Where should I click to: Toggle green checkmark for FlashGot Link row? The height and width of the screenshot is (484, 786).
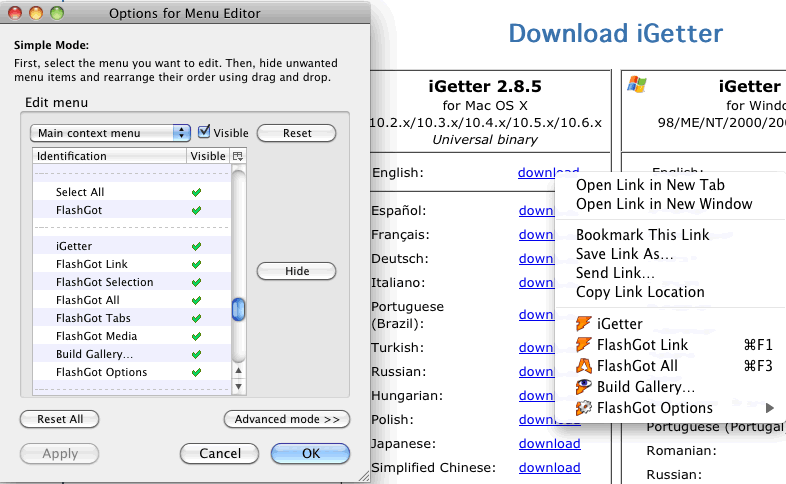tap(196, 265)
